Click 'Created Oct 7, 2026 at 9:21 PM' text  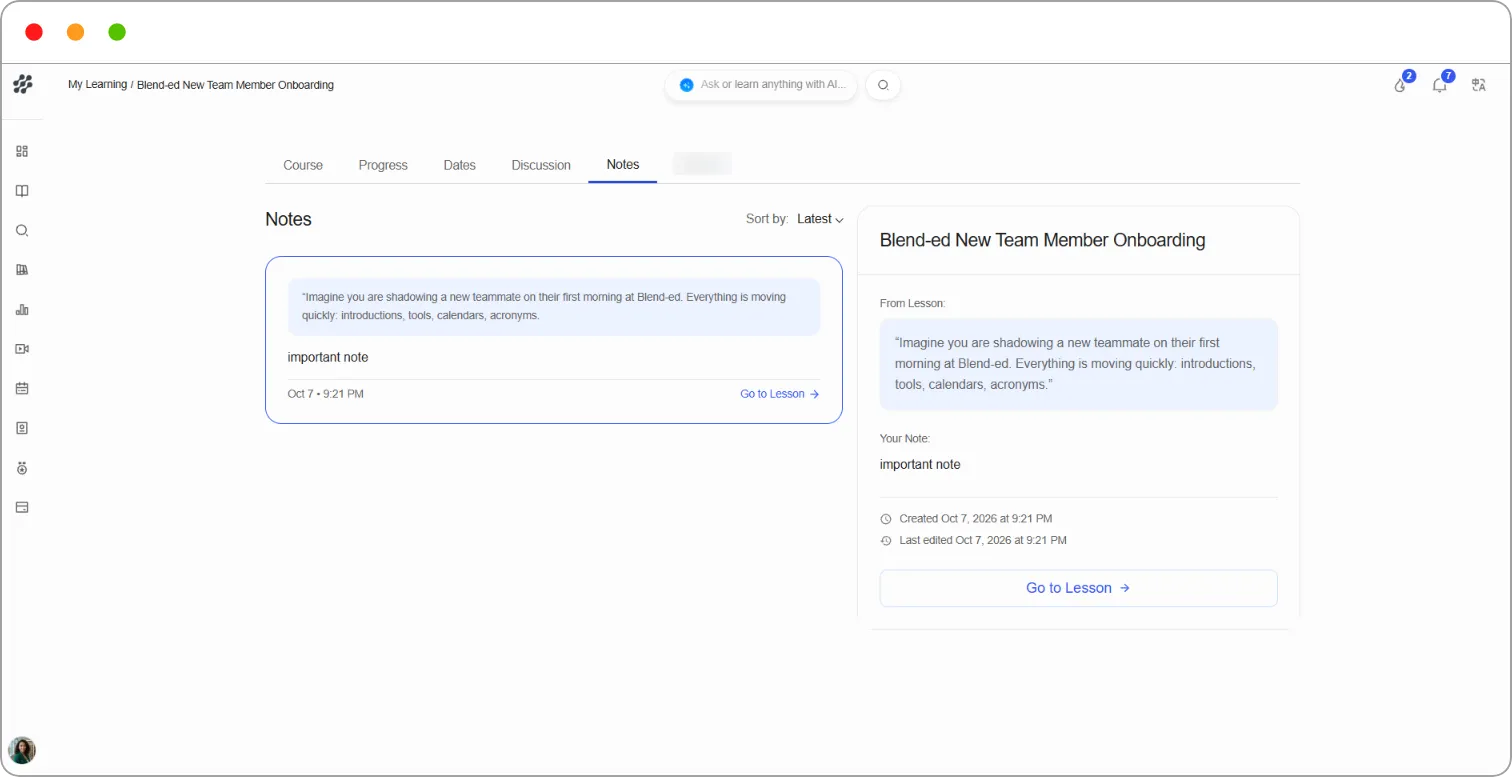pos(975,519)
